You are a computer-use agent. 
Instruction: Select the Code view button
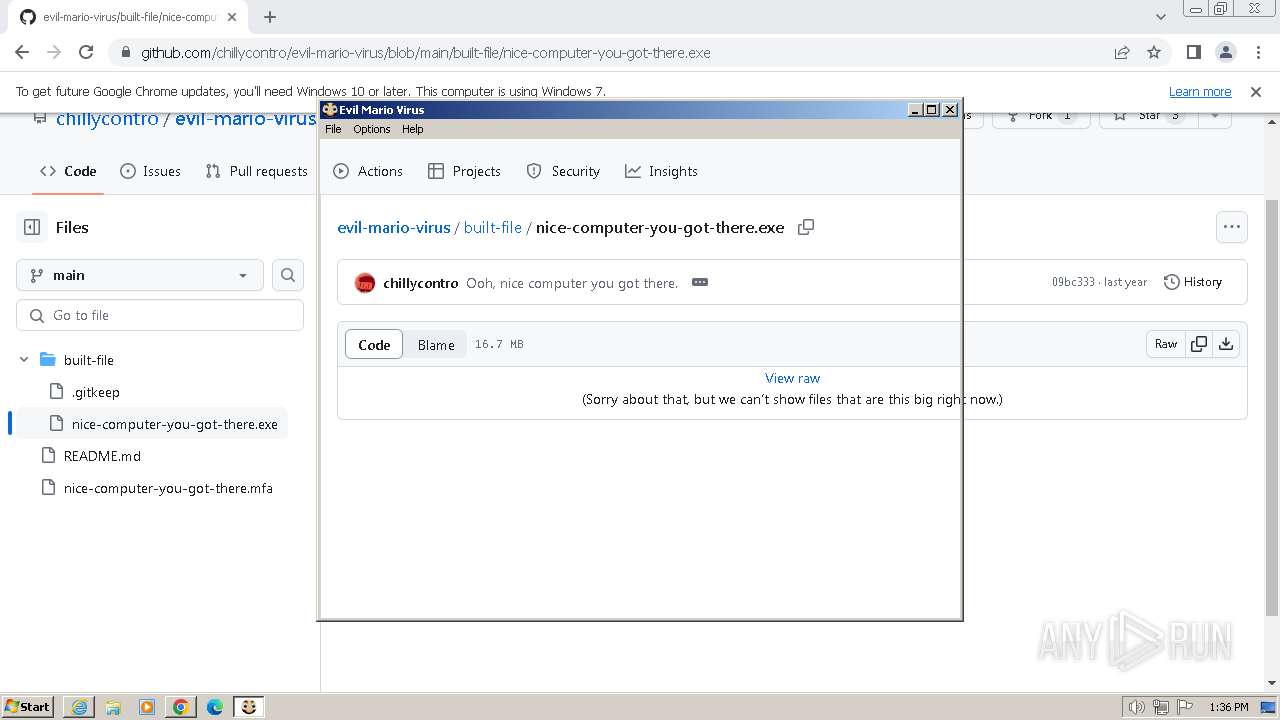pyautogui.click(x=374, y=344)
